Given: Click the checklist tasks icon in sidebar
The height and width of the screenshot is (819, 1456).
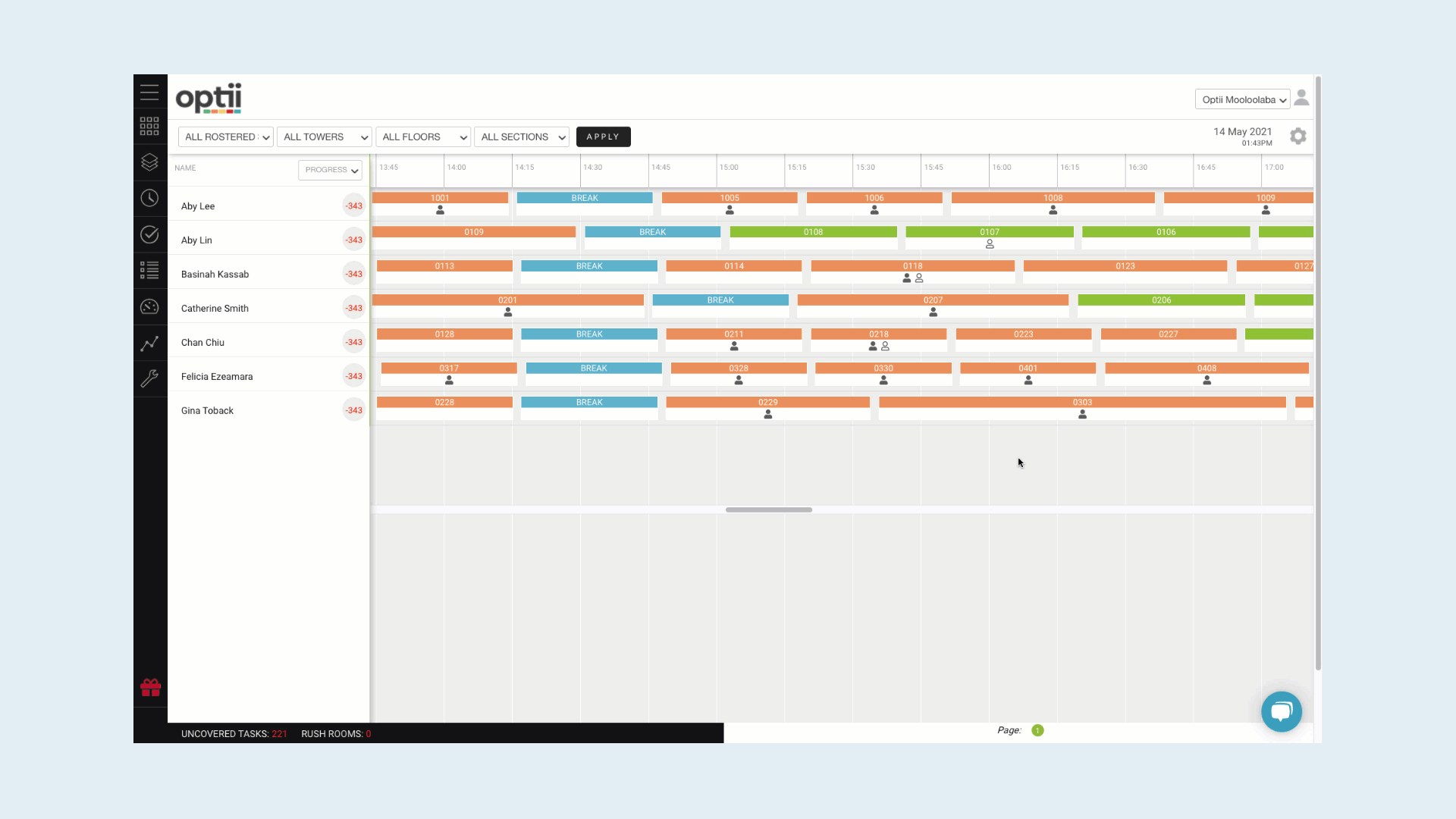Looking at the screenshot, I should 150,269.
